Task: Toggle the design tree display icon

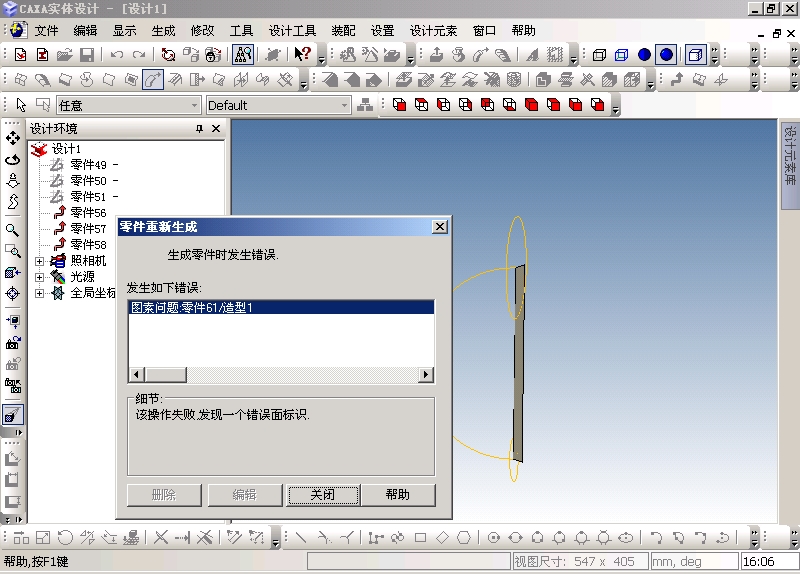Action: point(243,55)
